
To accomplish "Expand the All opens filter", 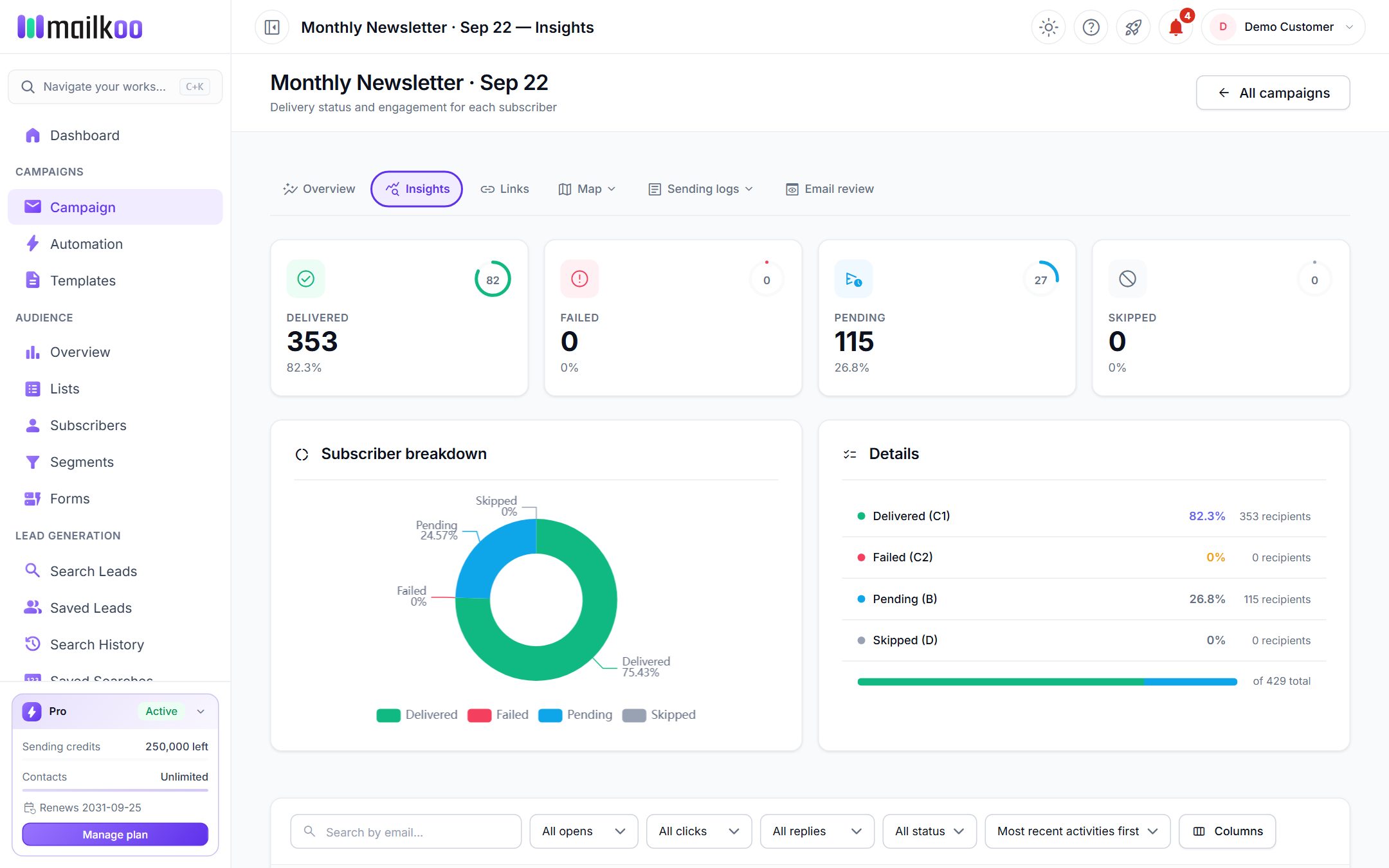I will pos(584,831).
